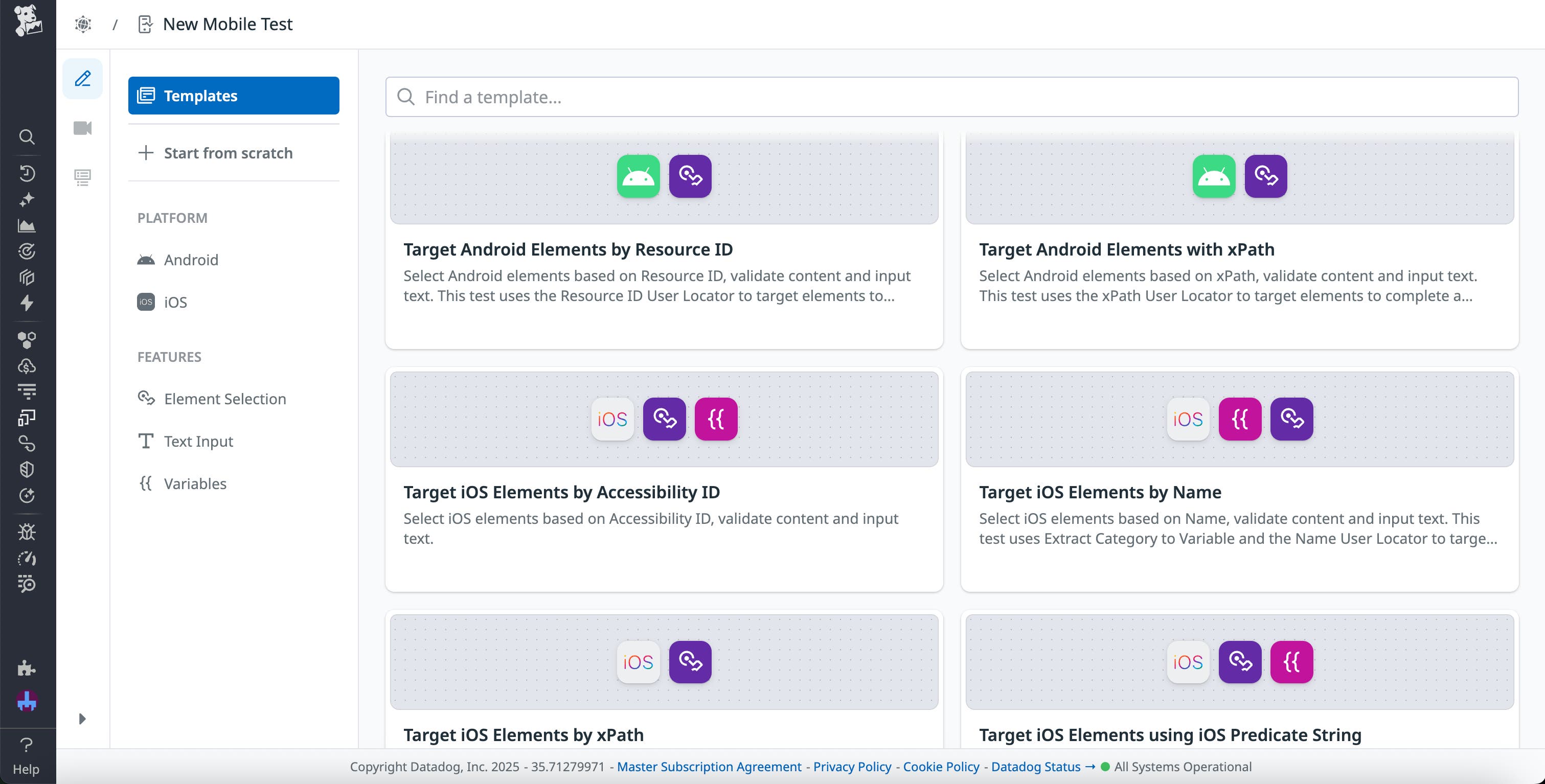Screen dimensions: 1545x784
Task: Select the Security shield icon
Action: pos(28,469)
